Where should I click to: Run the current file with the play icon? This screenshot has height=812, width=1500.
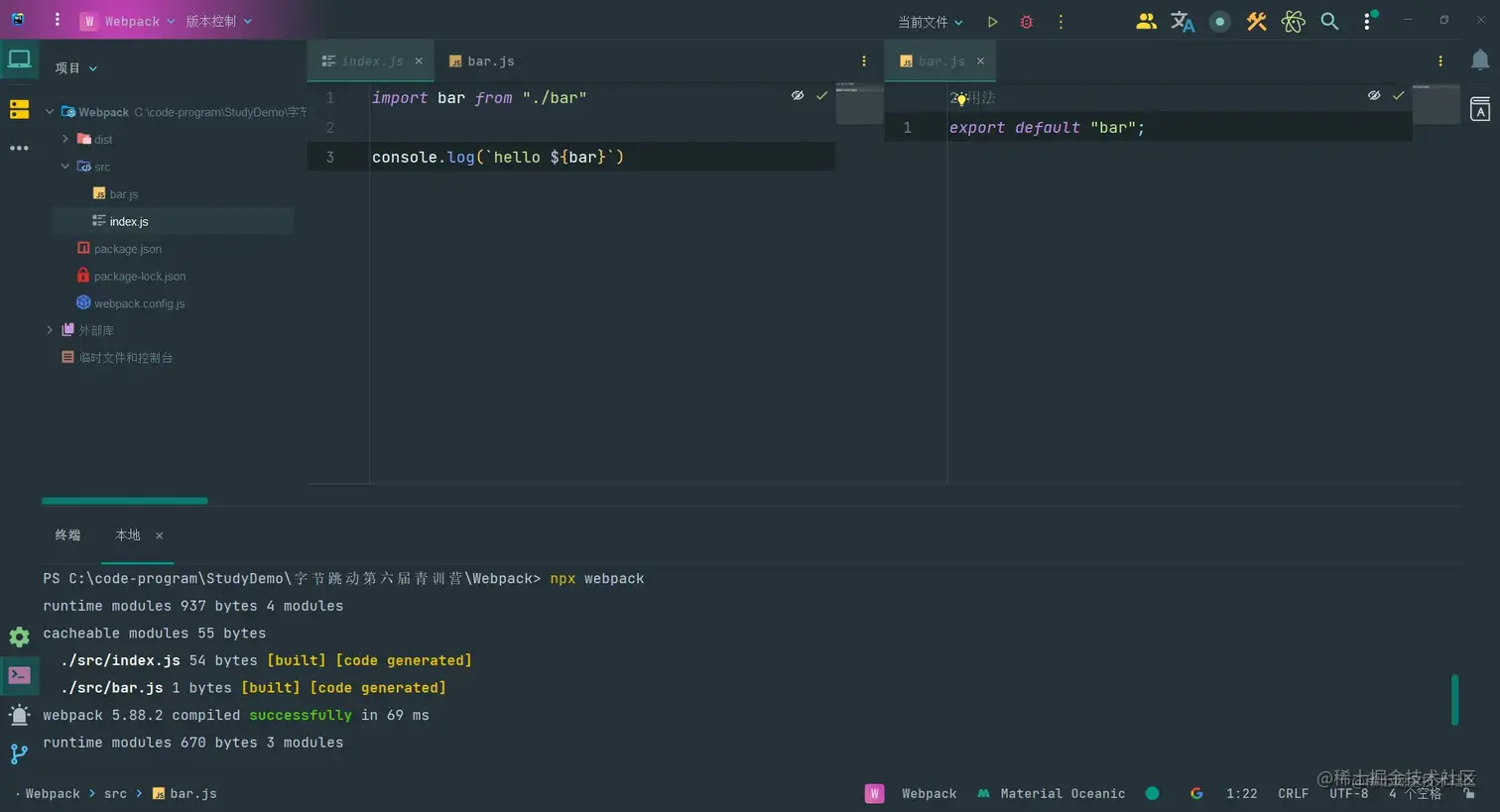pos(992,22)
